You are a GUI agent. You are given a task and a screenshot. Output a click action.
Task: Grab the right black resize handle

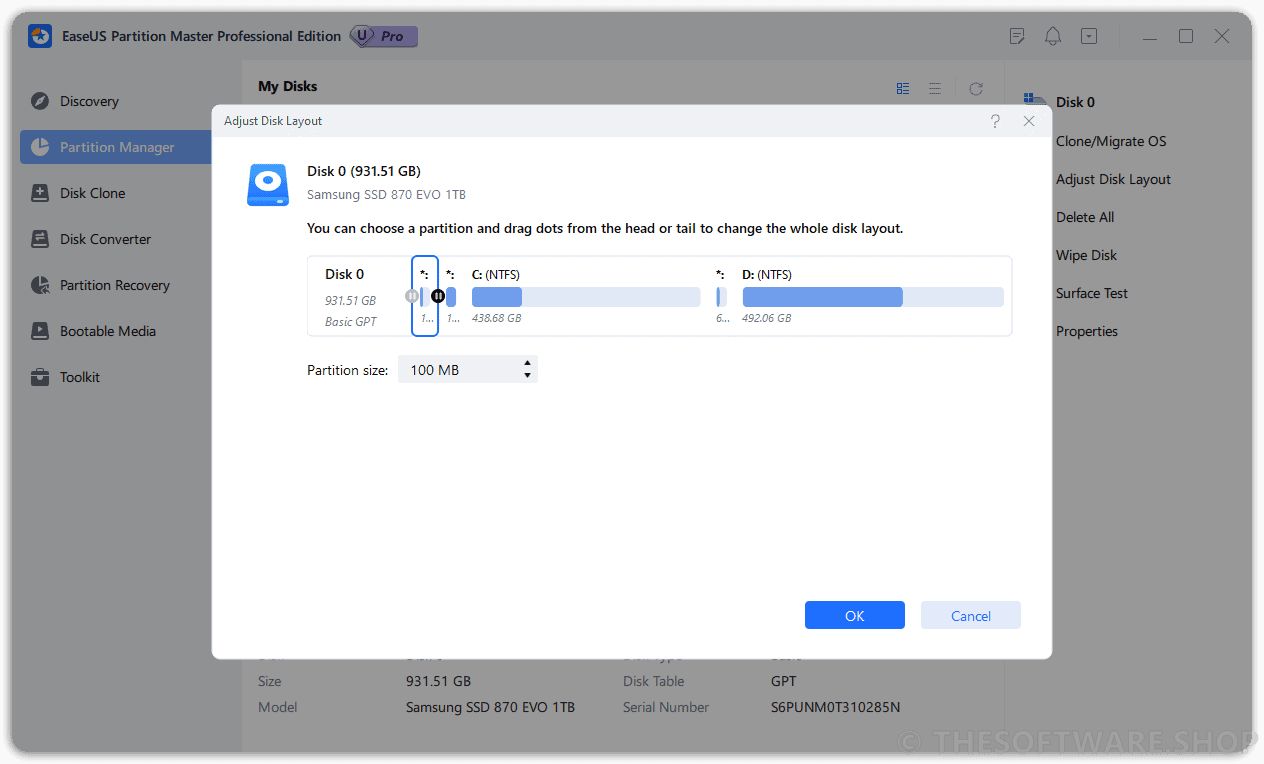click(438, 296)
